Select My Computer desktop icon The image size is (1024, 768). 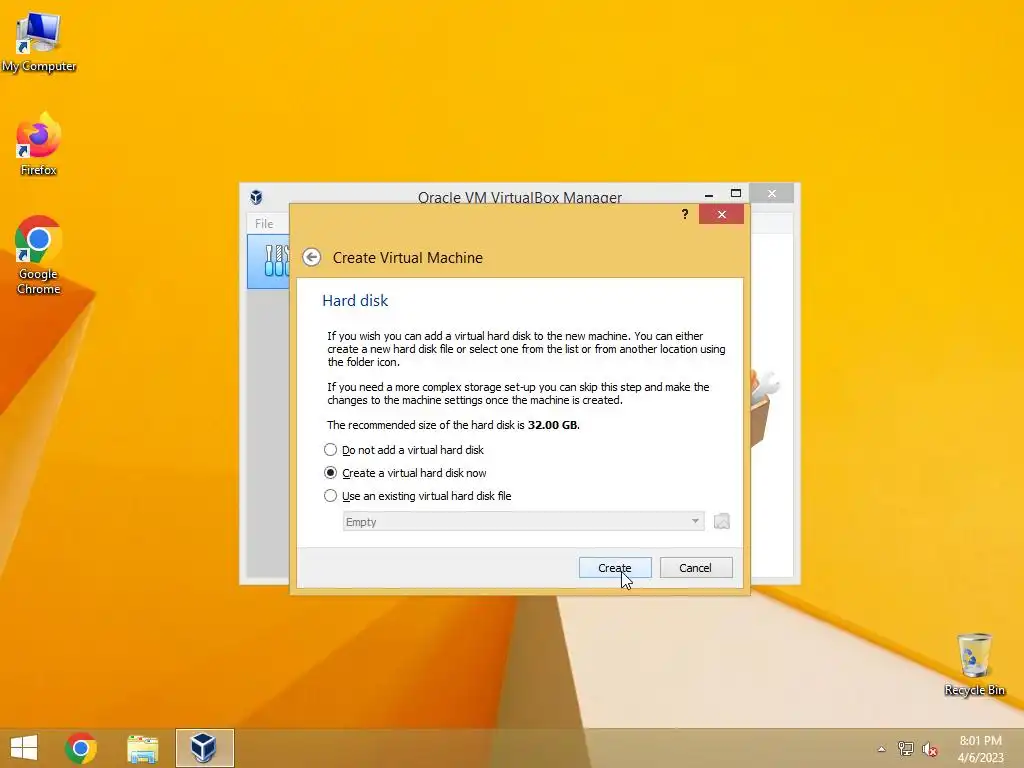[x=39, y=42]
